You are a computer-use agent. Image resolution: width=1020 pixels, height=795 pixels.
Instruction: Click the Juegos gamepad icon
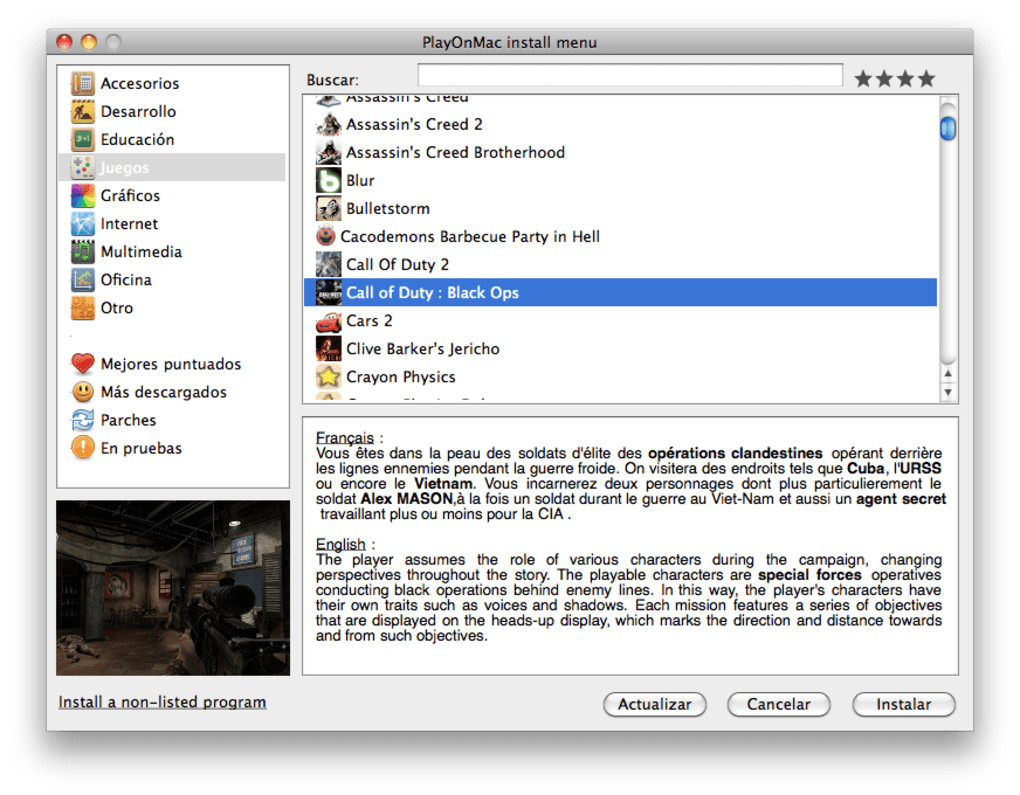click(x=83, y=167)
